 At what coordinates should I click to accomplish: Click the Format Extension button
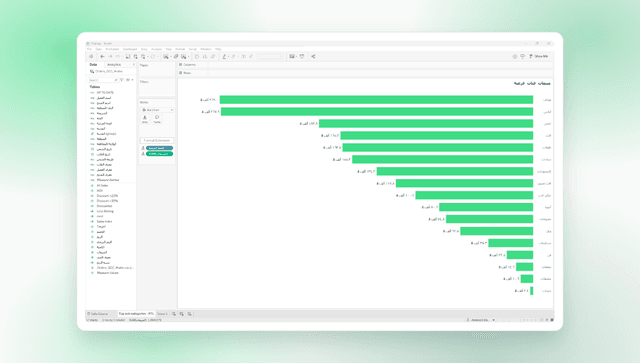[157, 140]
